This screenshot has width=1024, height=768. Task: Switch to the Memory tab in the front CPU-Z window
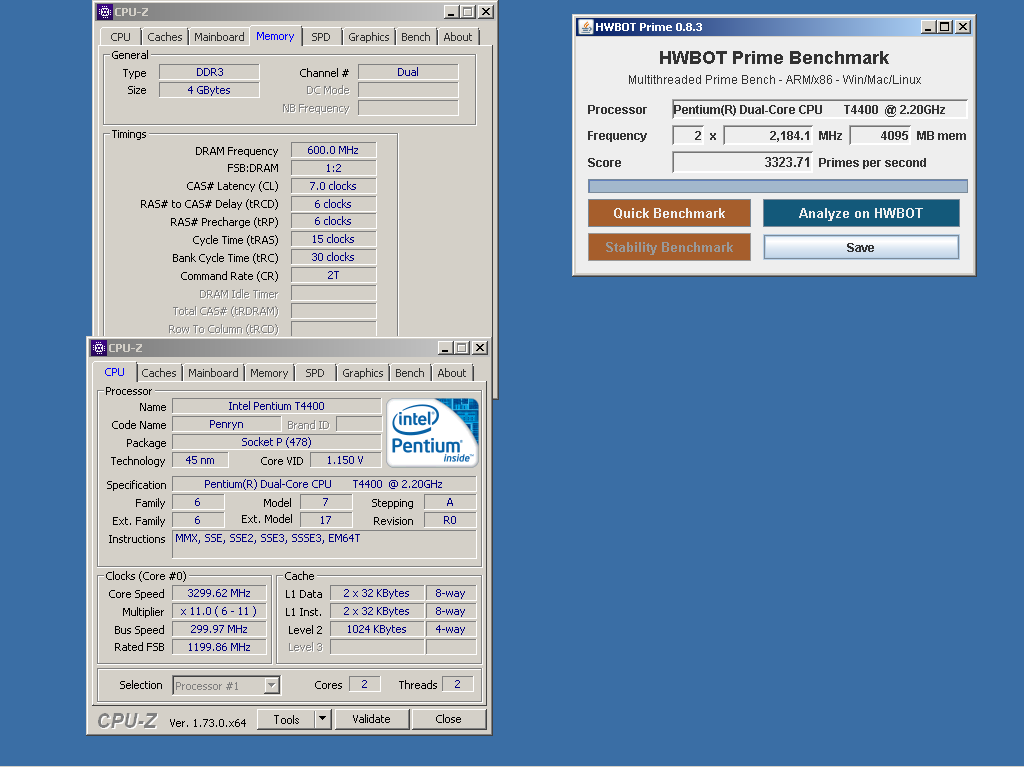pyautogui.click(x=269, y=373)
